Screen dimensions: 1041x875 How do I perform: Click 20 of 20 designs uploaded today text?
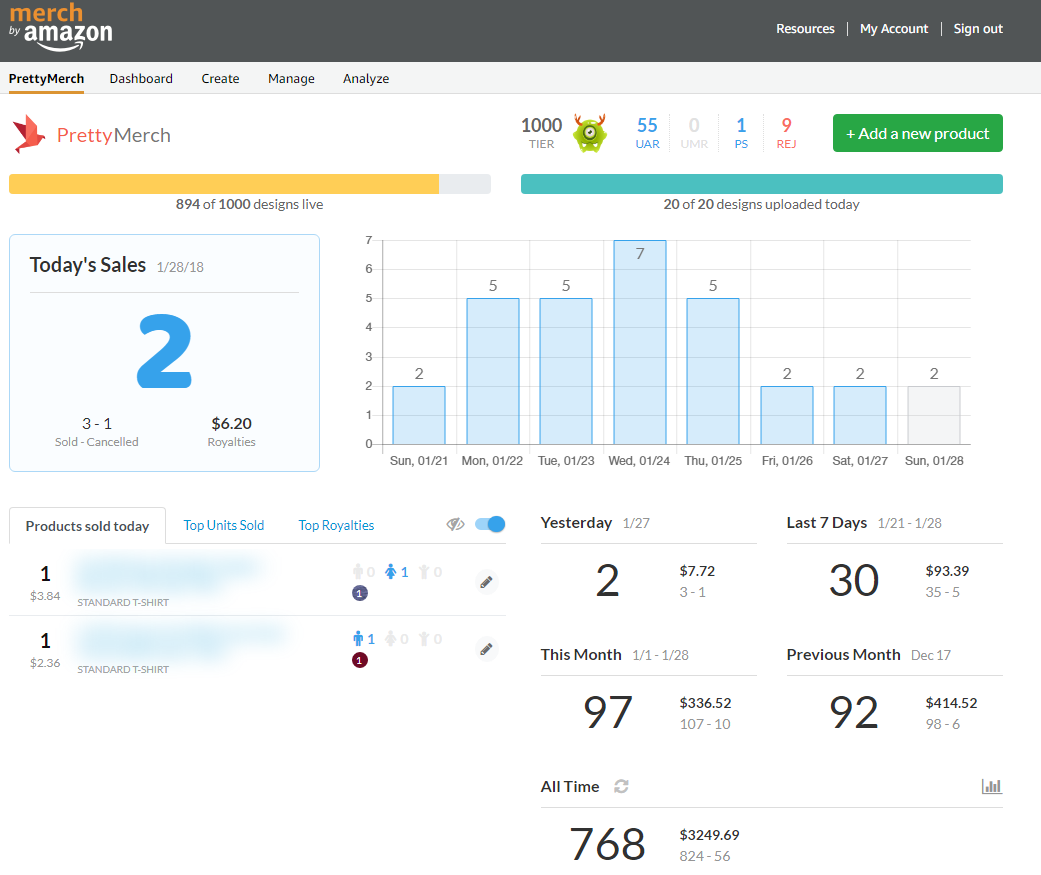761,204
